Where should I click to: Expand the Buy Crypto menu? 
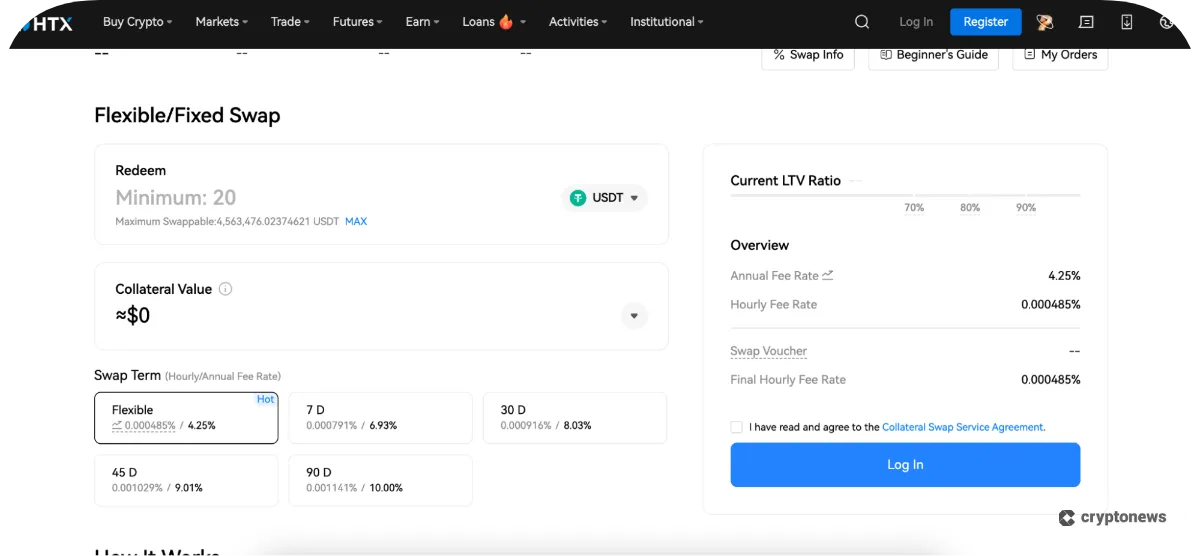tap(137, 22)
